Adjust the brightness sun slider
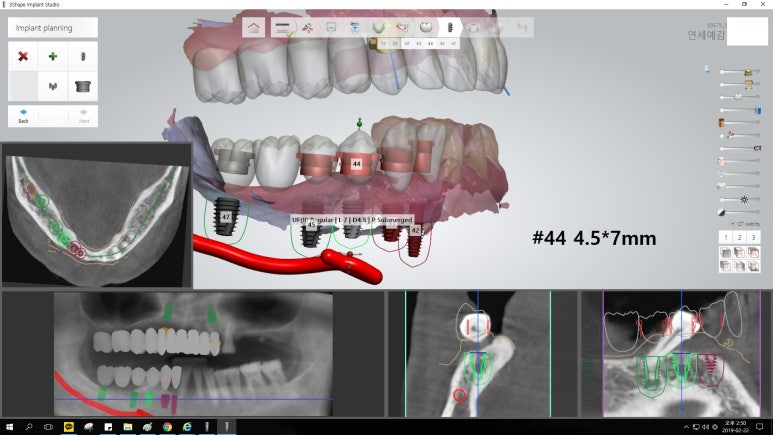 (x=745, y=199)
